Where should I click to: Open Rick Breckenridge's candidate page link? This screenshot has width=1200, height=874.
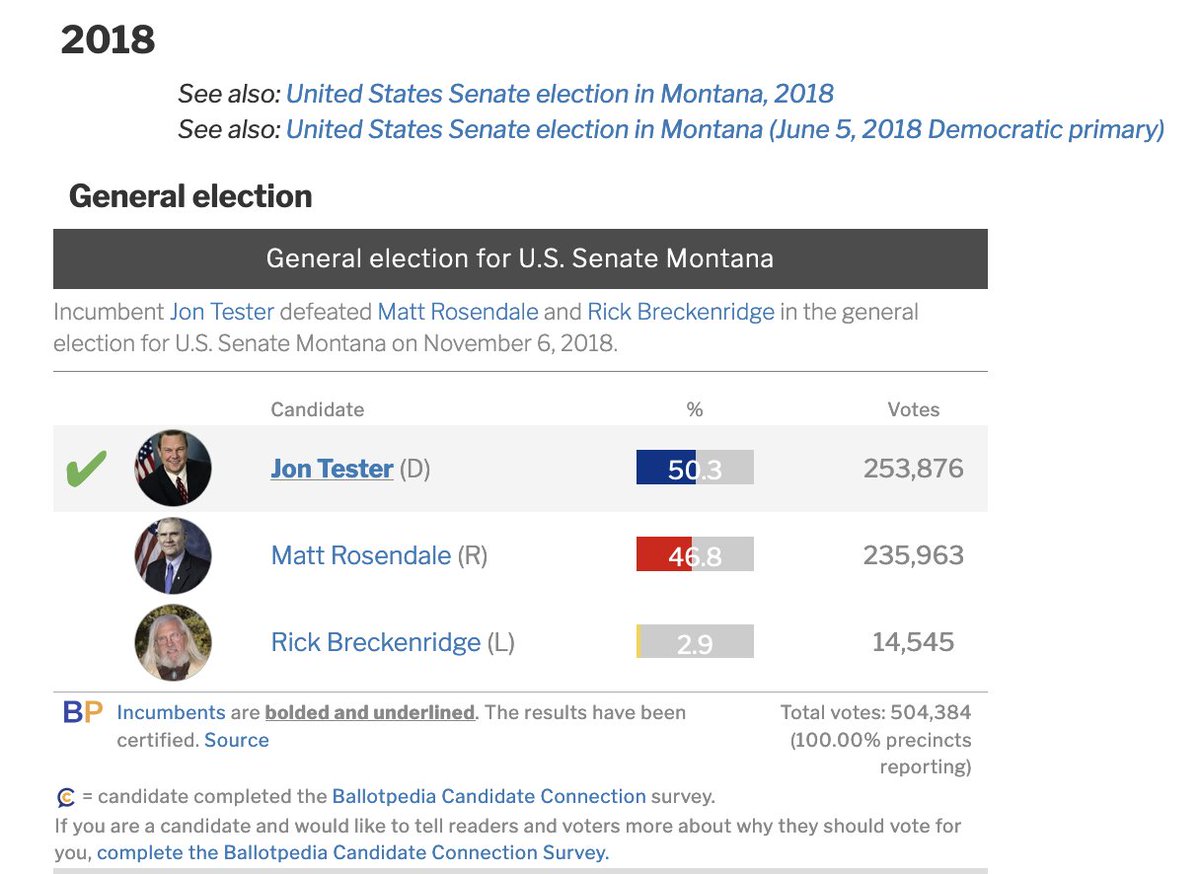click(x=375, y=642)
